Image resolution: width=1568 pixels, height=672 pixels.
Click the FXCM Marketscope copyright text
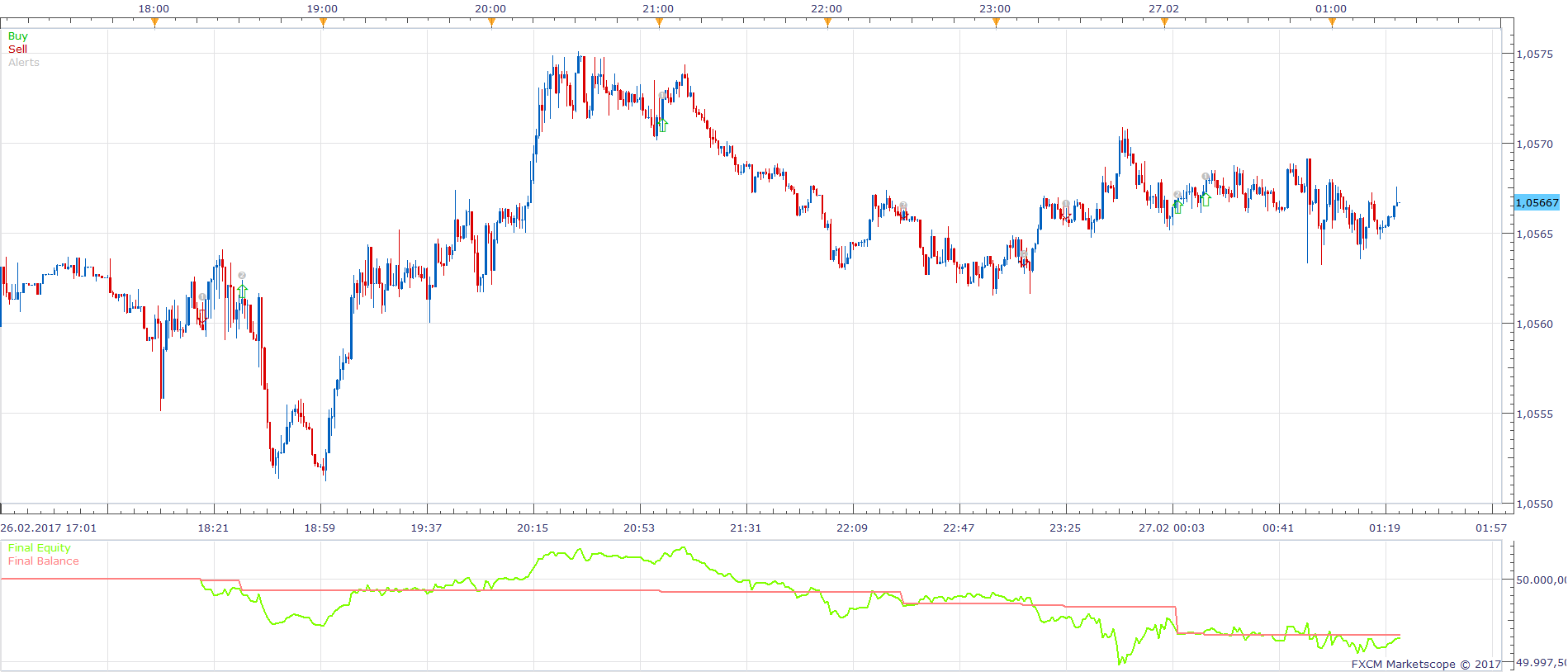pos(1426,664)
